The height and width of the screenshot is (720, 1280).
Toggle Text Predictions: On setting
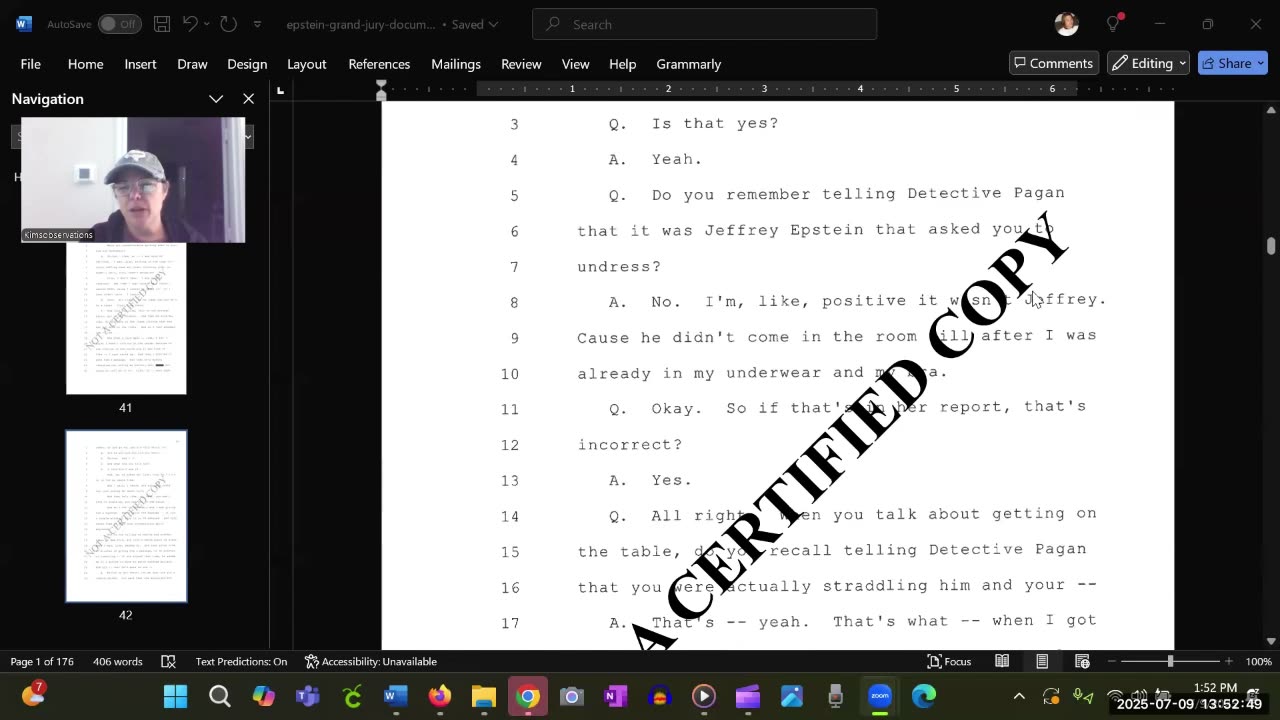[x=241, y=661]
